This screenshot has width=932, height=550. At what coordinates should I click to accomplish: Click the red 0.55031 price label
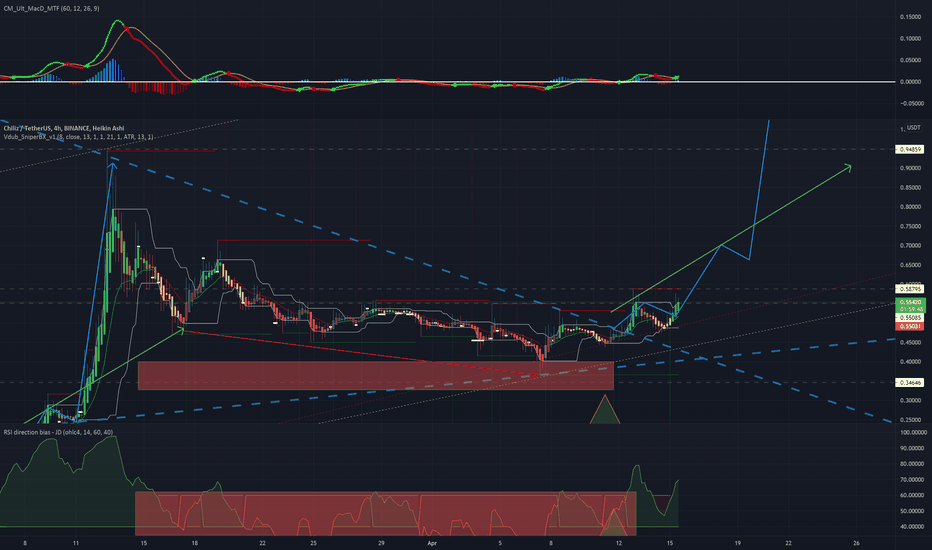pos(909,326)
